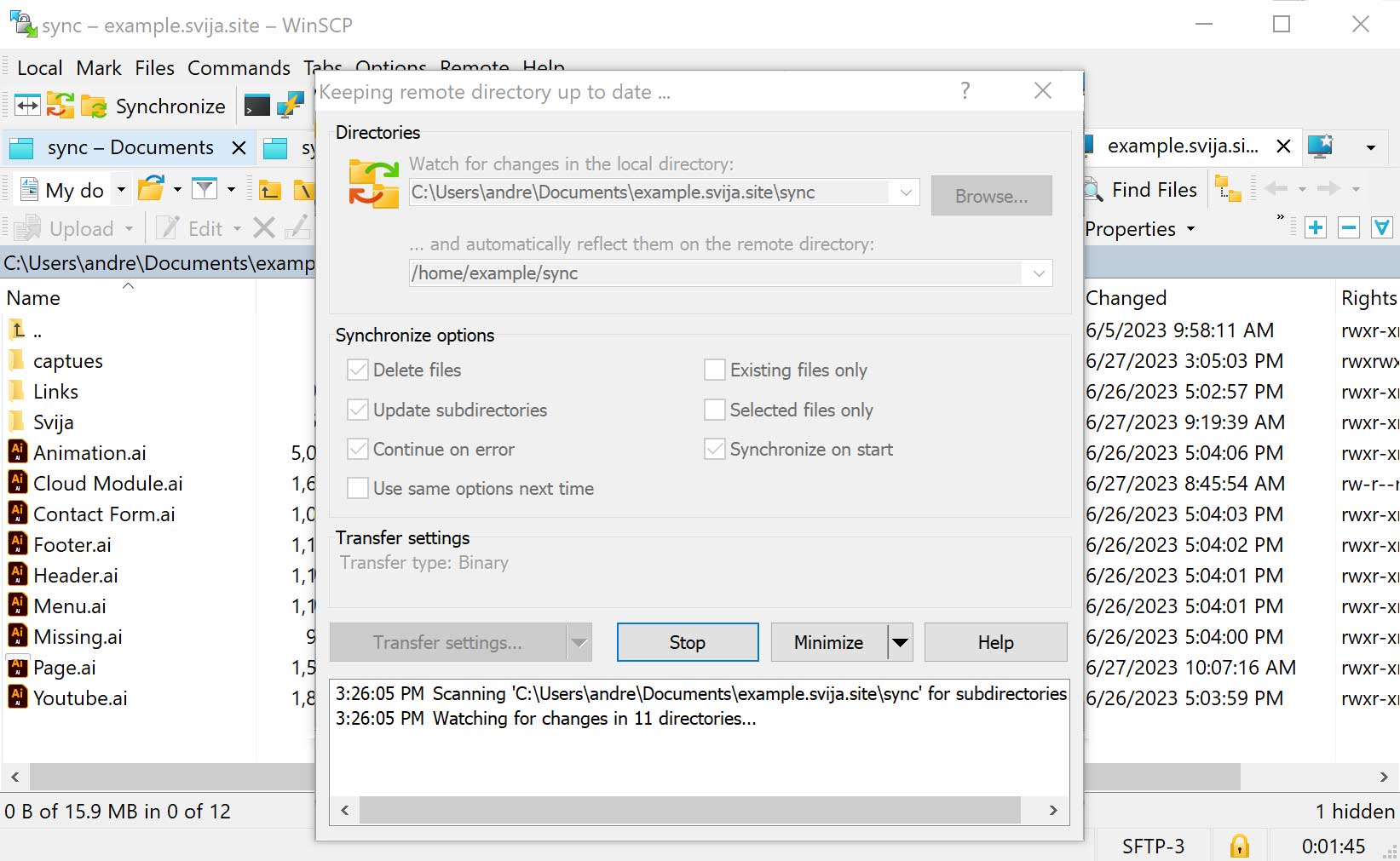Open the local directory path dropdown

(x=906, y=192)
